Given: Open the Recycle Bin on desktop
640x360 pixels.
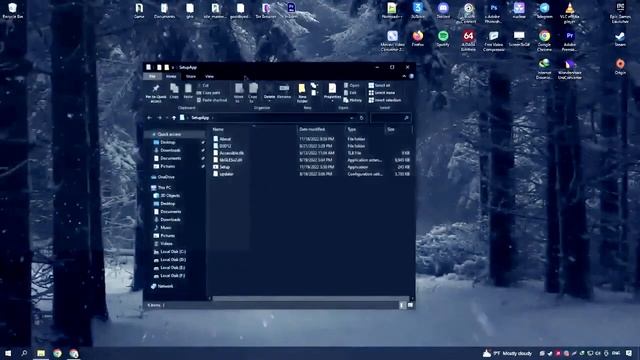Looking at the screenshot, I should click(x=12, y=11).
